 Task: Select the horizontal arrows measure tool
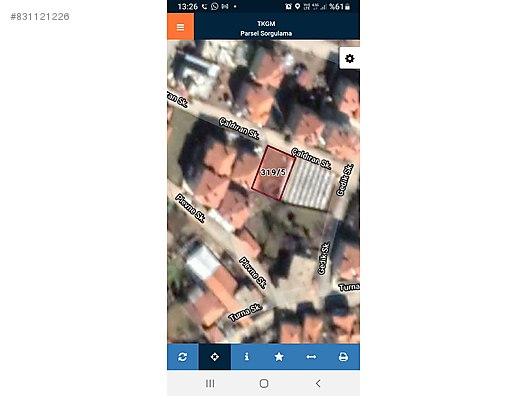[311, 356]
